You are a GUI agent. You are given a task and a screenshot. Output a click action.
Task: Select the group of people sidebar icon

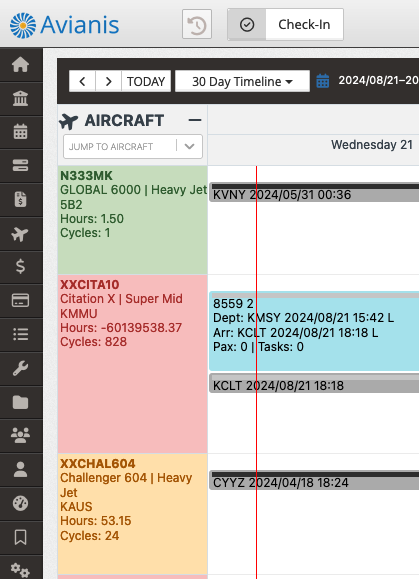20,435
